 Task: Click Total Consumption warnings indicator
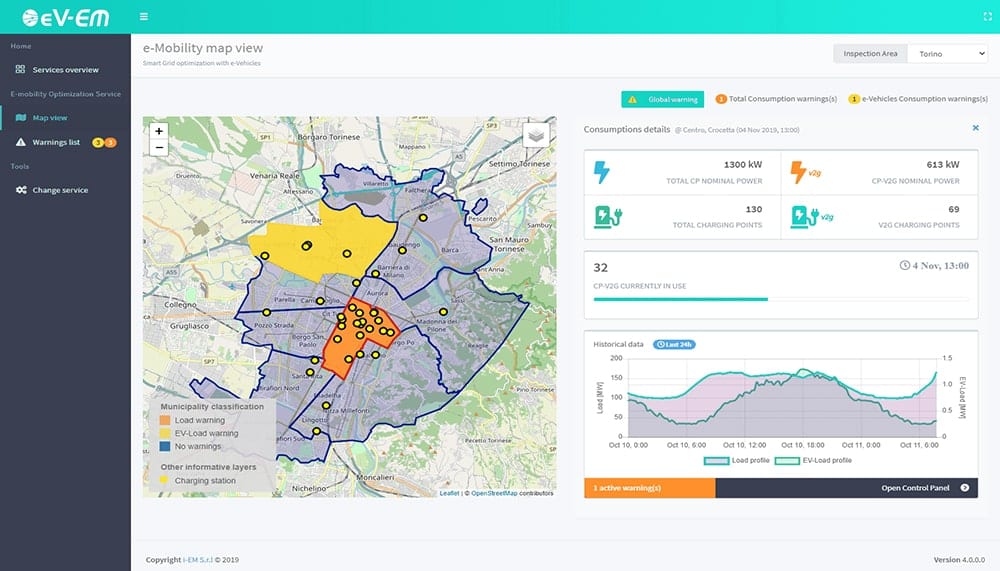pos(776,99)
